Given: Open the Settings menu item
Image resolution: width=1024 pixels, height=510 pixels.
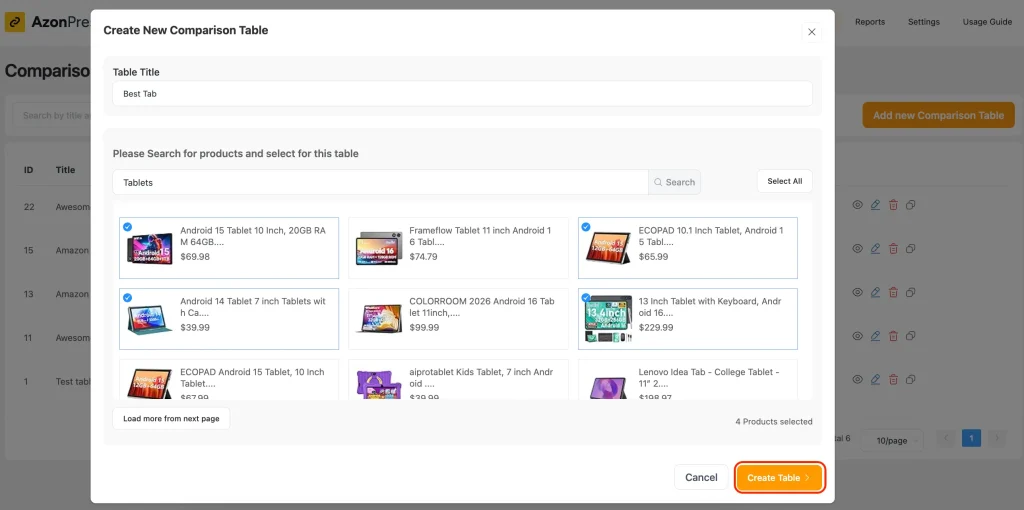Looking at the screenshot, I should tap(923, 22).
